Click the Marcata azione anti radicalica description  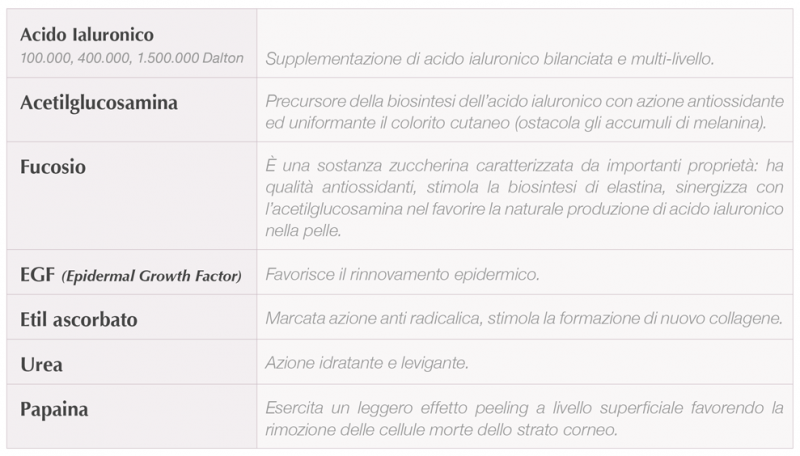524,319
